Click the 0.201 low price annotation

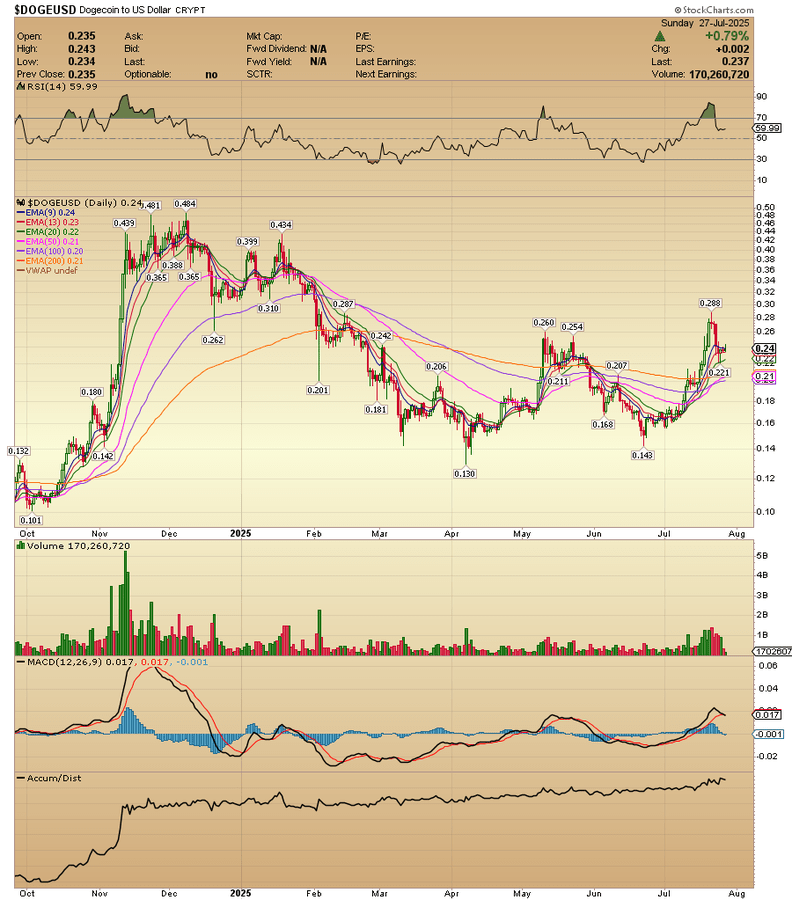click(x=318, y=390)
